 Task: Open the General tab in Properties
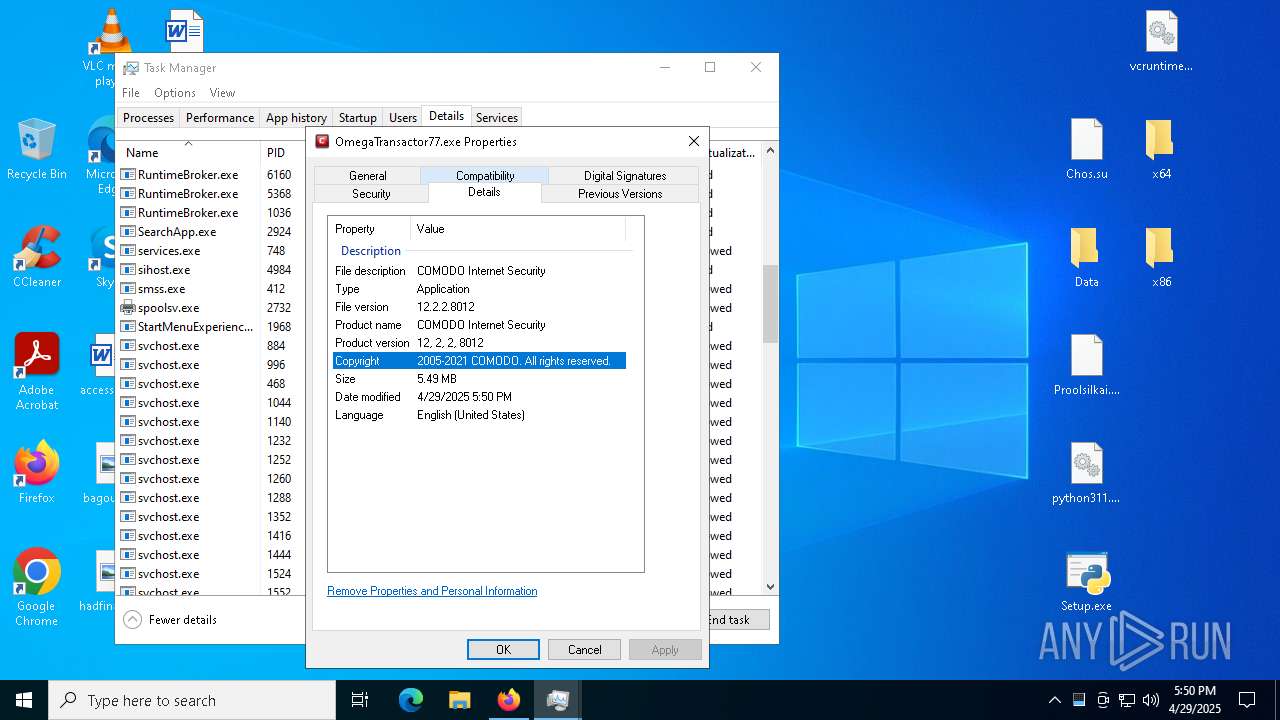pos(367,176)
